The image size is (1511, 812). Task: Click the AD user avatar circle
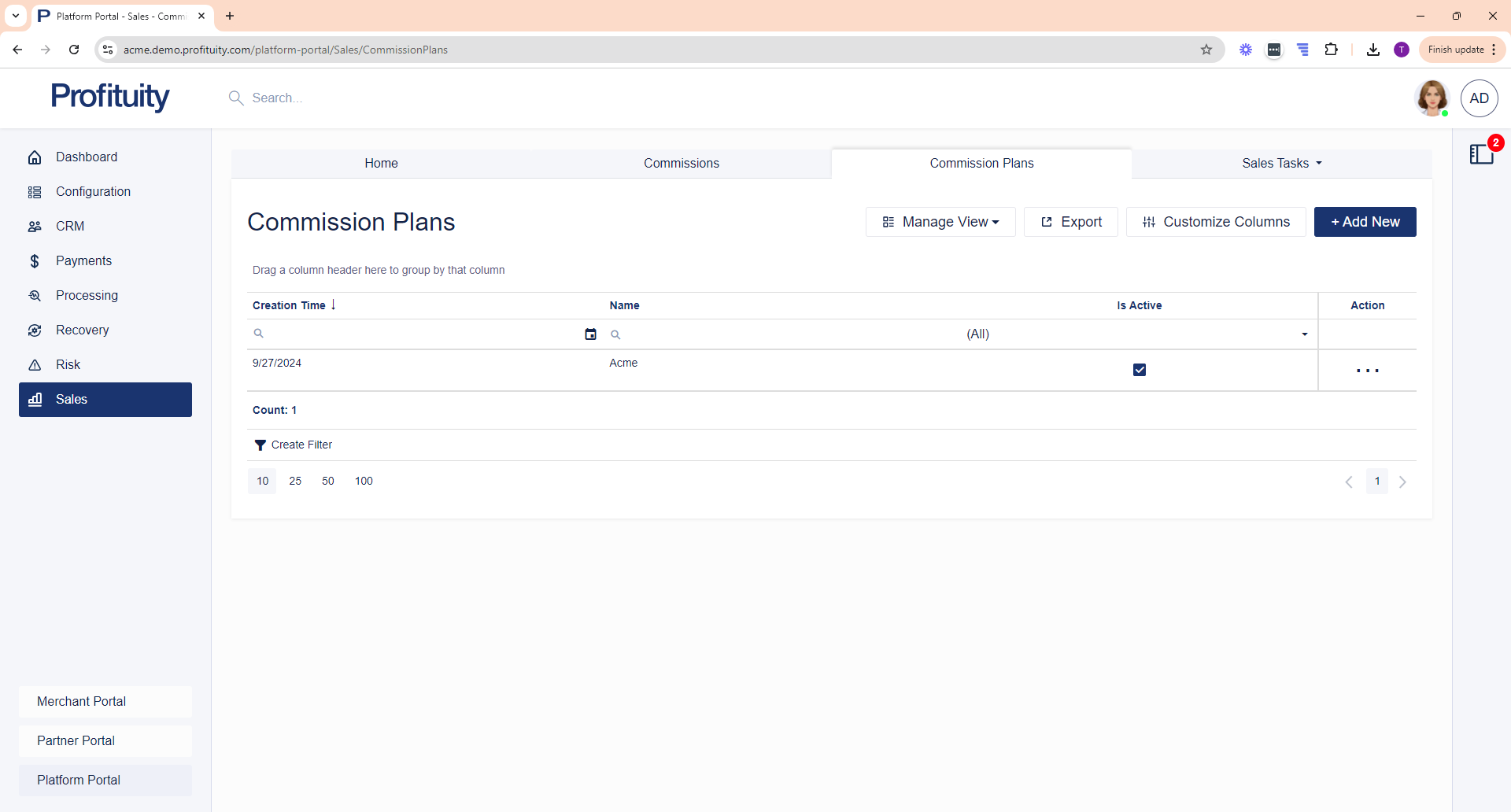coord(1479,98)
